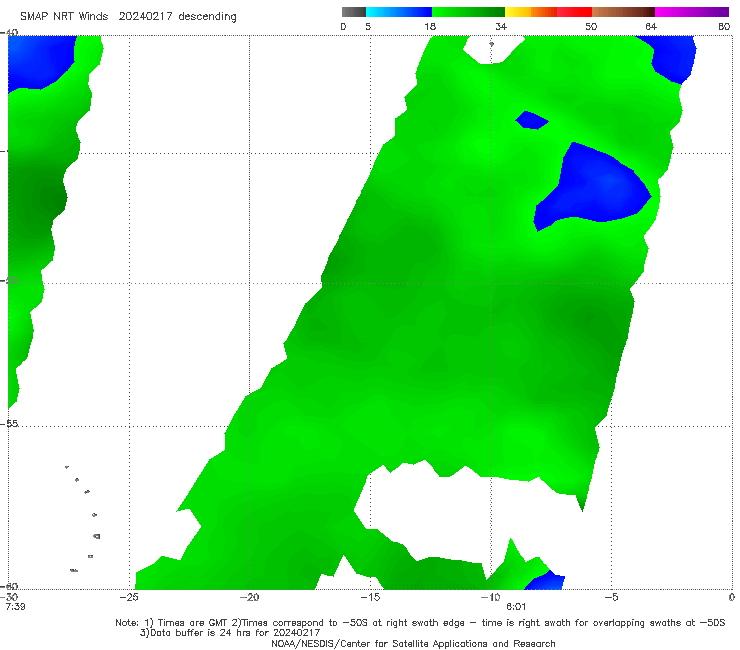The image size is (740, 650).
Task: Pick the brown 50–64 legend segment
Action: pos(623,12)
